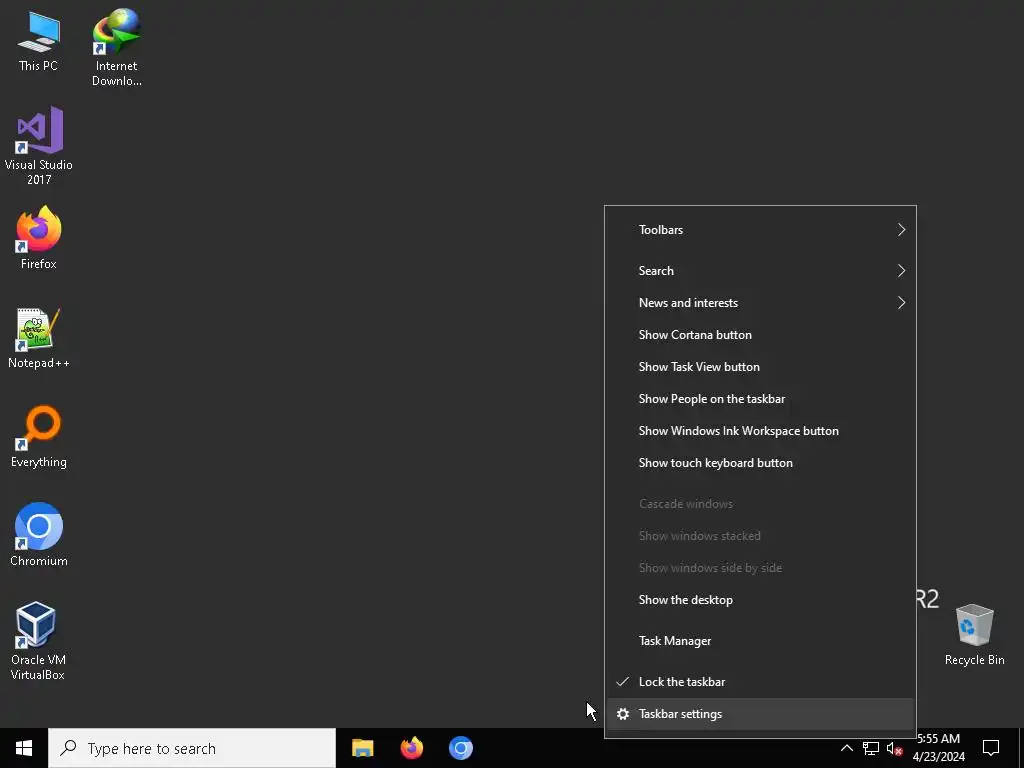The height and width of the screenshot is (768, 1024).
Task: Open the taskbar clock and date
Action: [x=938, y=748]
